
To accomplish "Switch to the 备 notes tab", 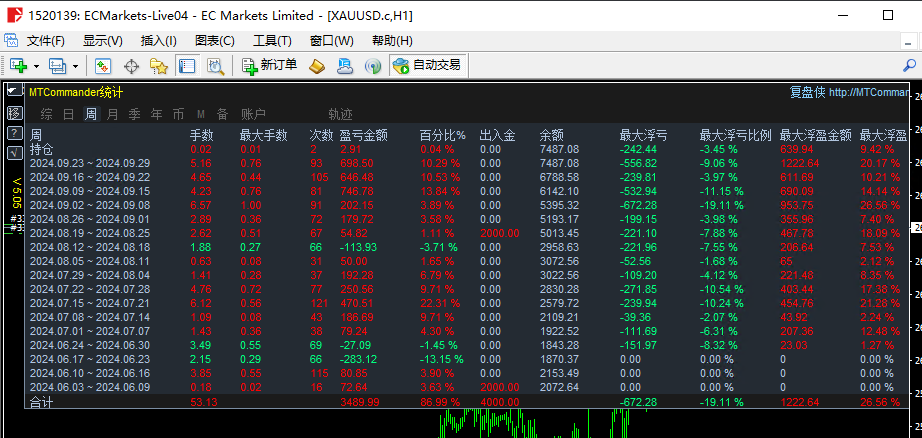I will coord(222,114).
